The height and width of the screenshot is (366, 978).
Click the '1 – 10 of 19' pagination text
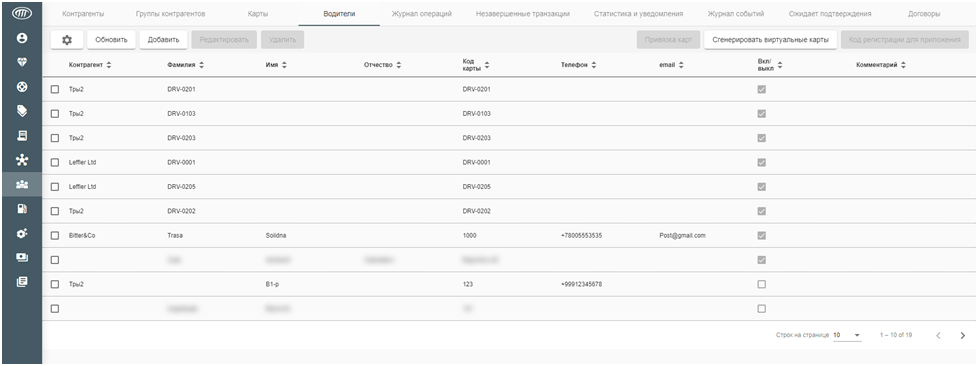point(896,335)
